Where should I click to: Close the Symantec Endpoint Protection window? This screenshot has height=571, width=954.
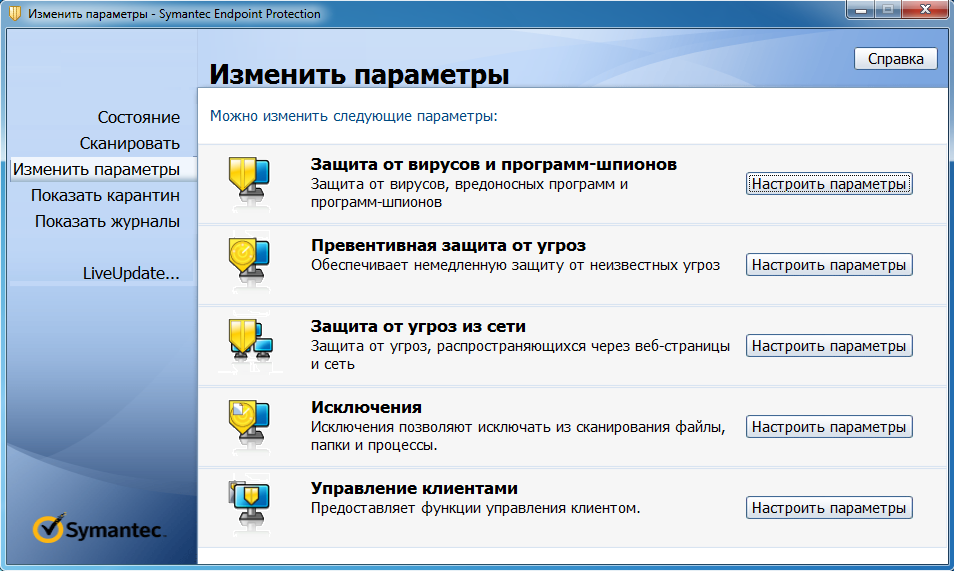coord(925,9)
